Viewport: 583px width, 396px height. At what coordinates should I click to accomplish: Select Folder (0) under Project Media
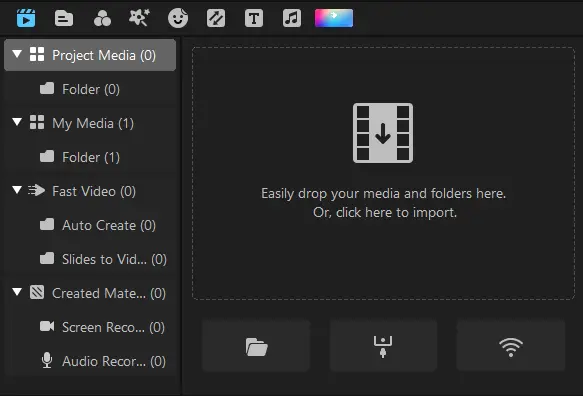(x=90, y=89)
